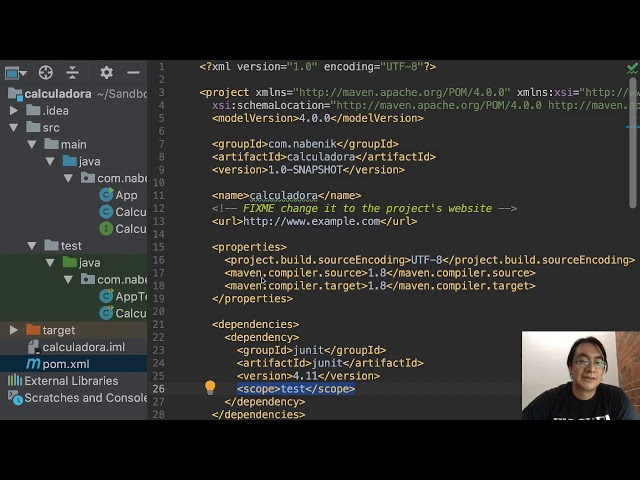Click the selected scope test line

[296, 389]
